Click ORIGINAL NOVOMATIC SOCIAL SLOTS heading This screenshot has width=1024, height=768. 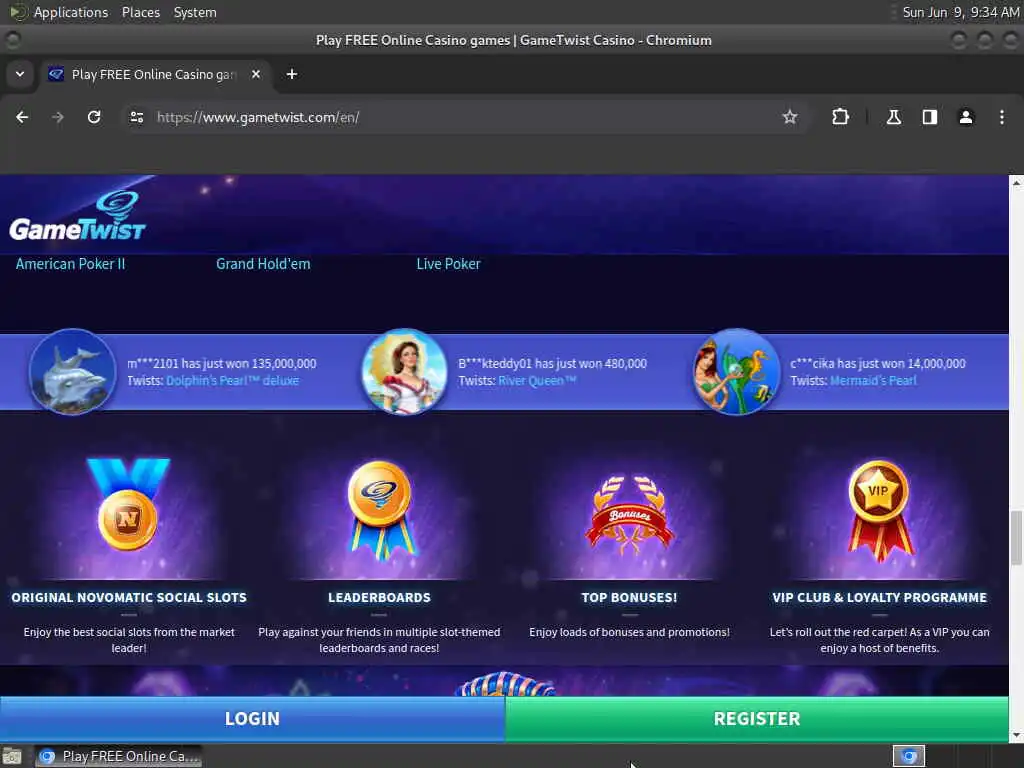(129, 598)
